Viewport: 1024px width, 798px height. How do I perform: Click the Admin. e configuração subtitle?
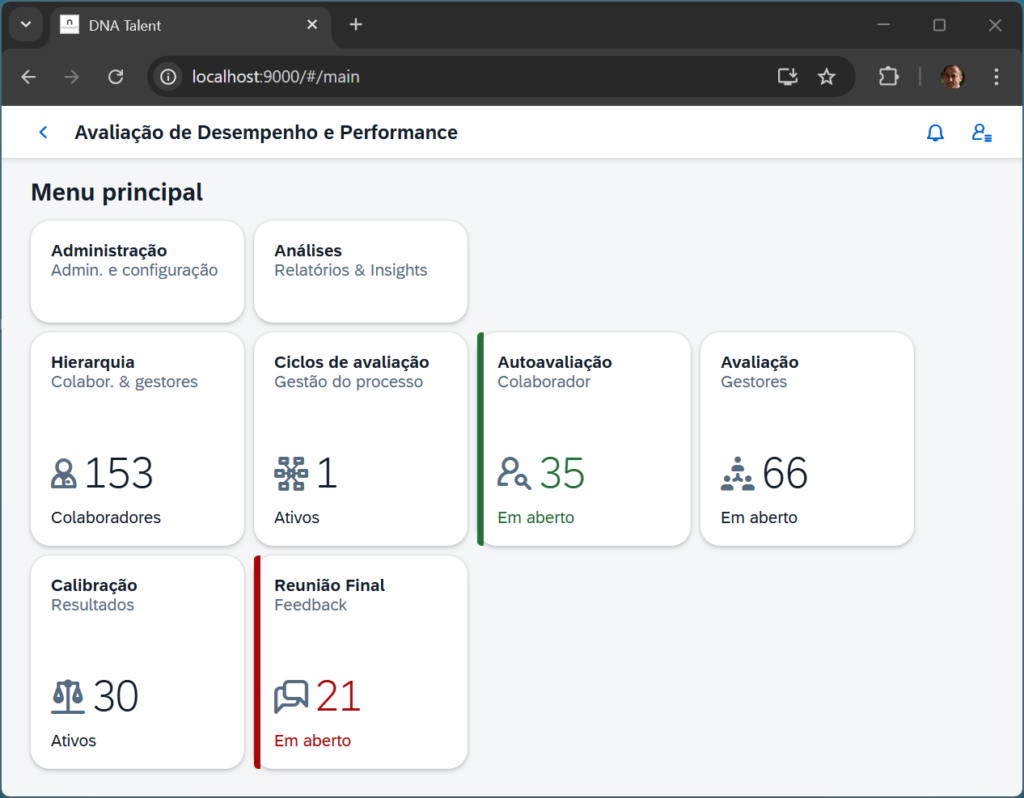[135, 270]
